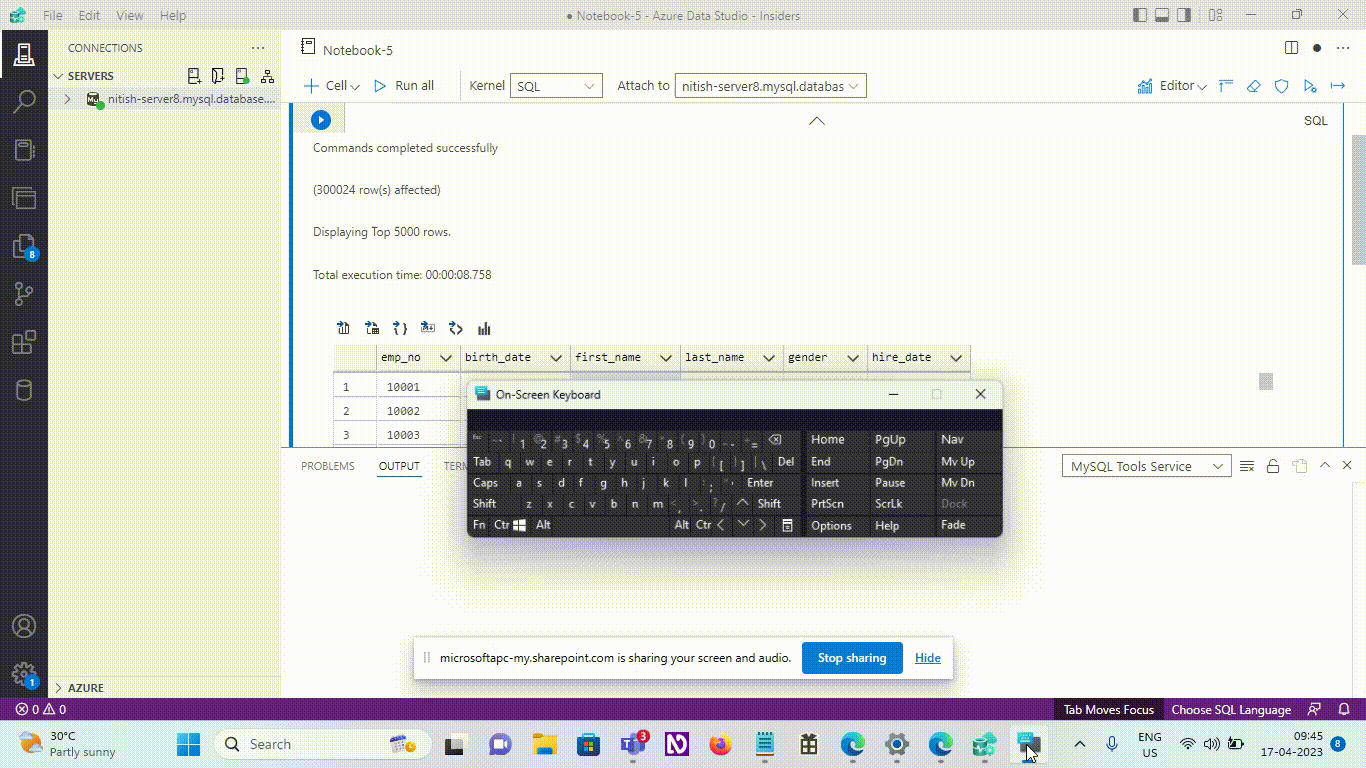This screenshot has width=1366, height=768.
Task: Click Save As JSON result icon
Action: (x=400, y=328)
